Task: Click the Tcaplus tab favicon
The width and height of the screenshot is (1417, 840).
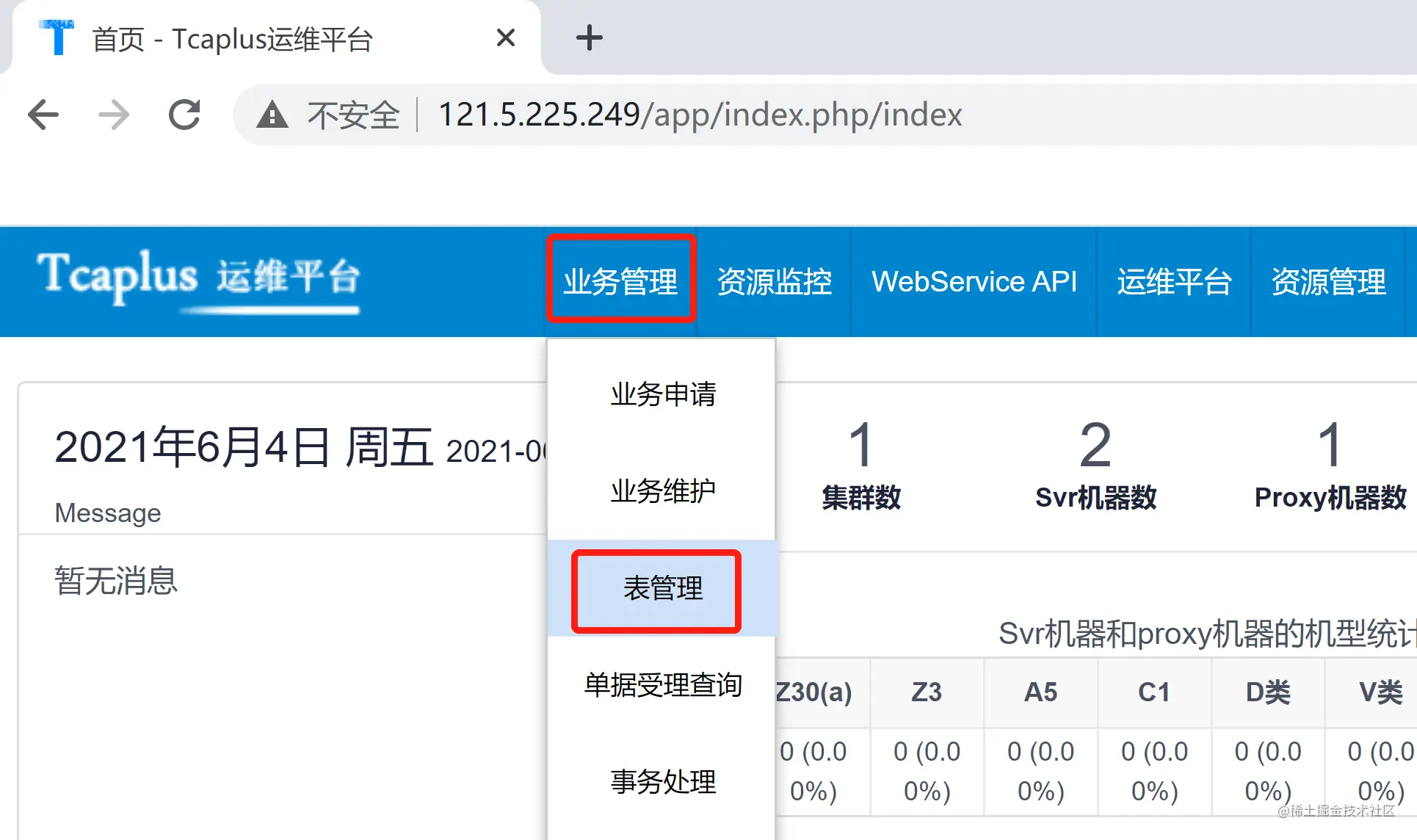Action: point(57,37)
